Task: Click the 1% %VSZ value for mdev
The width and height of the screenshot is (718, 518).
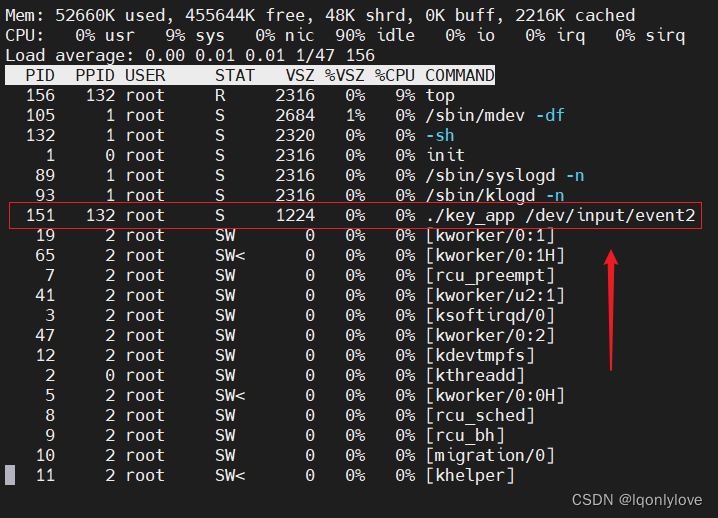Action: pos(355,115)
